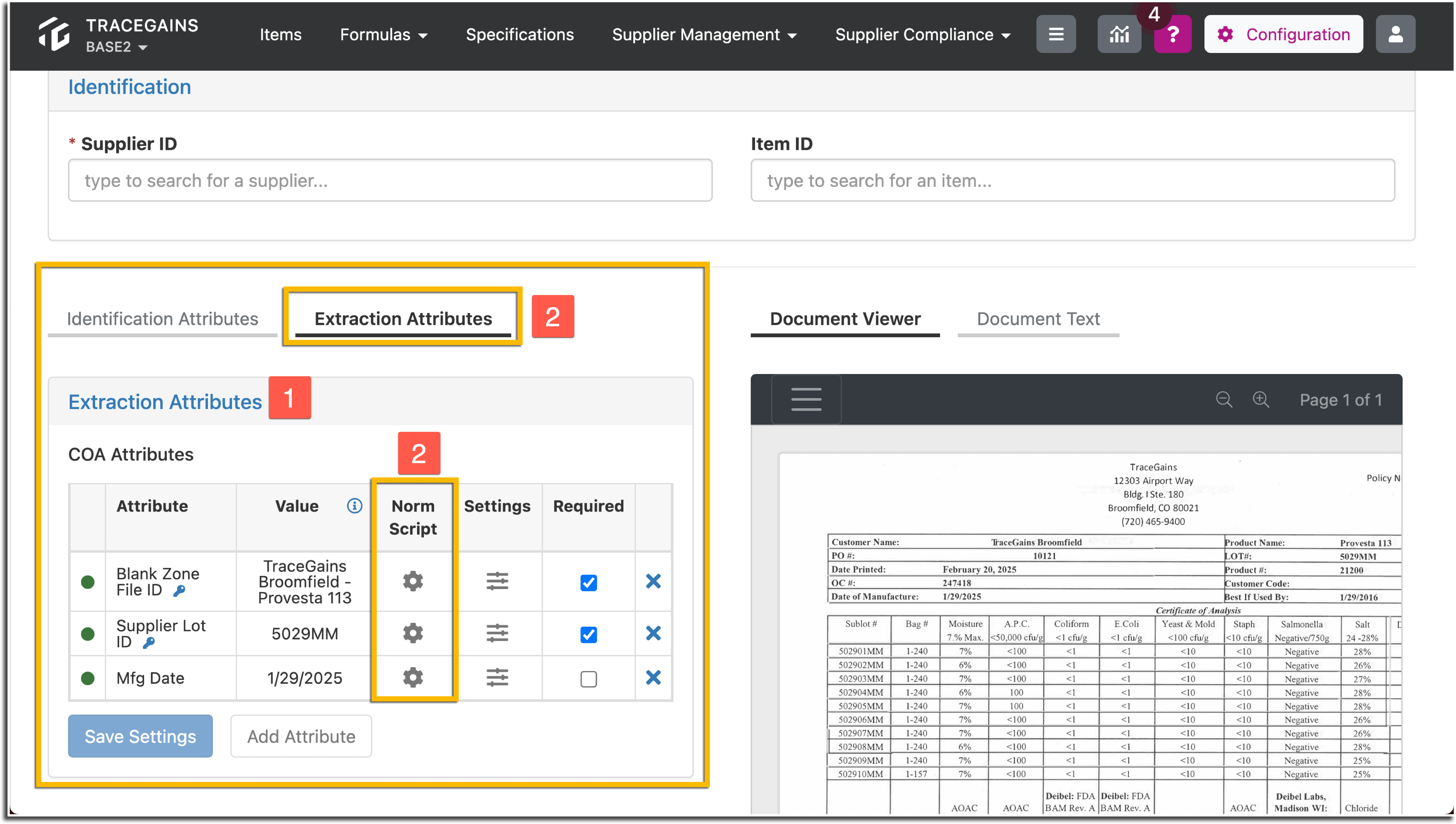This screenshot has width=1456, height=824.
Task: Uncheck Required for Blank Zone File ID
Action: [588, 582]
